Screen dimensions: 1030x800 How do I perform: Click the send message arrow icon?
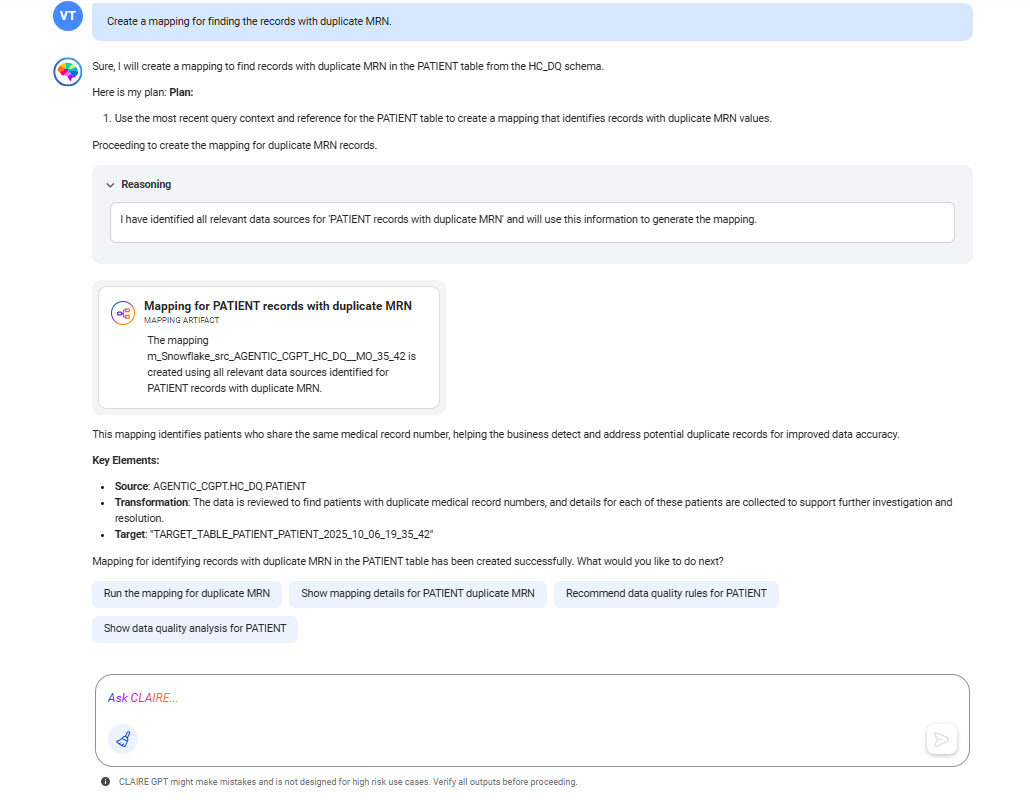click(941, 740)
